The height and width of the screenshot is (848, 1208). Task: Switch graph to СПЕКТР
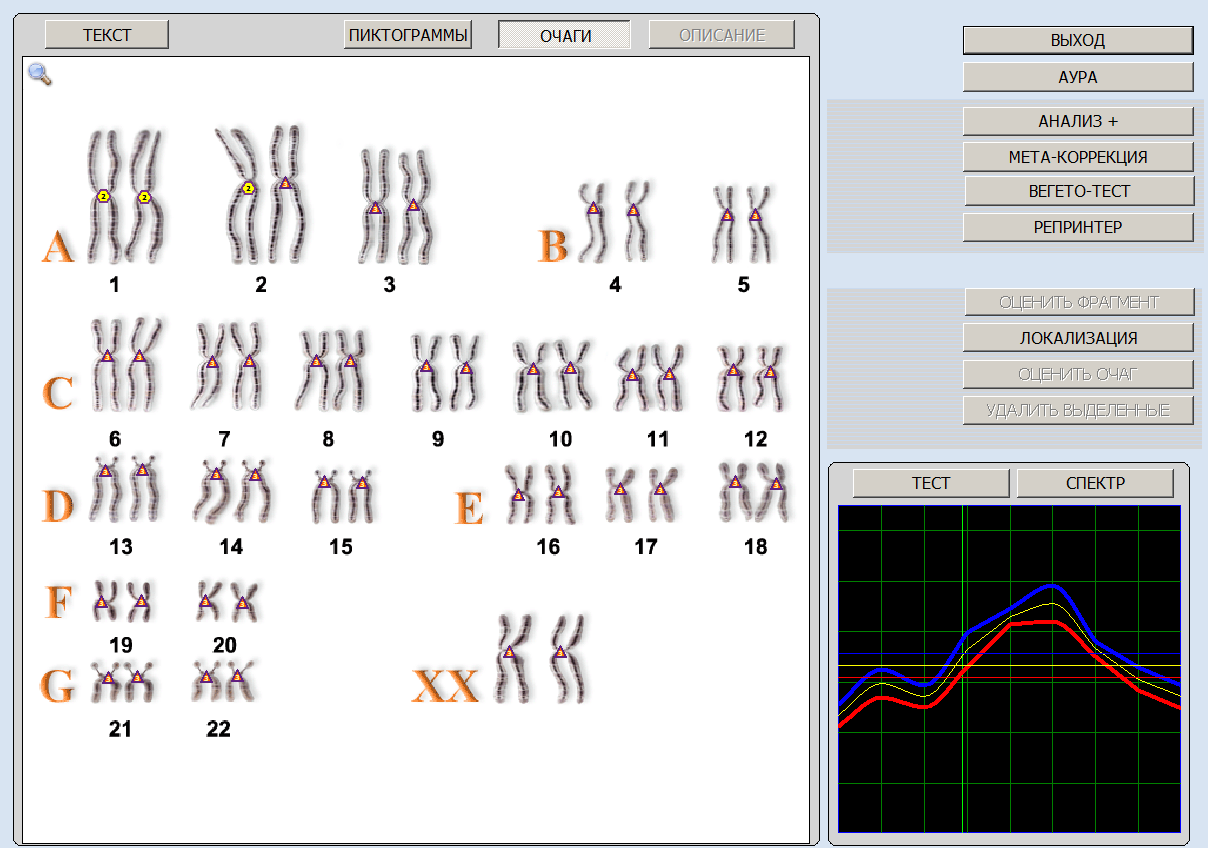click(1095, 483)
